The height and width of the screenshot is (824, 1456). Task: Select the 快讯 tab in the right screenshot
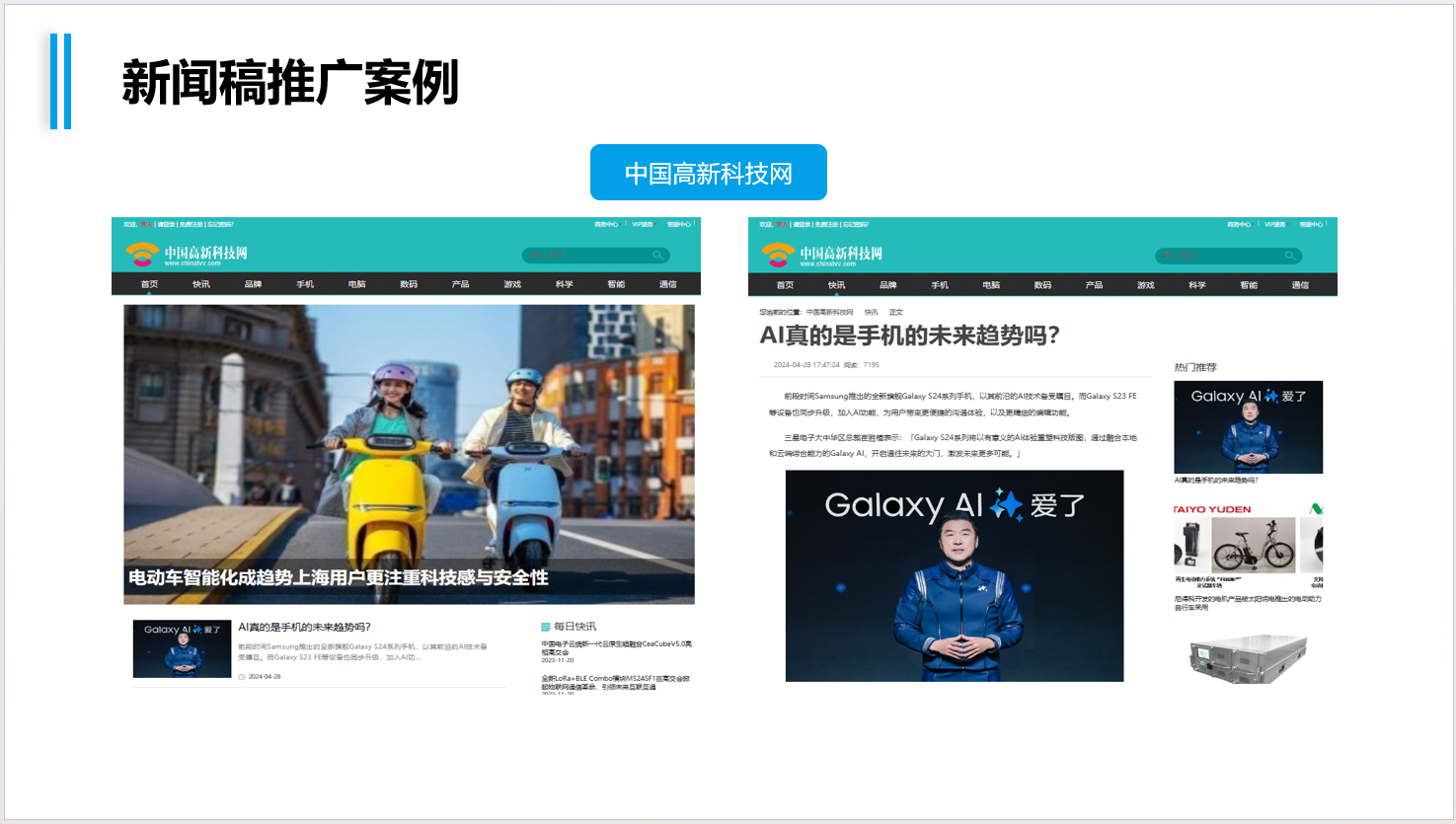tap(837, 285)
